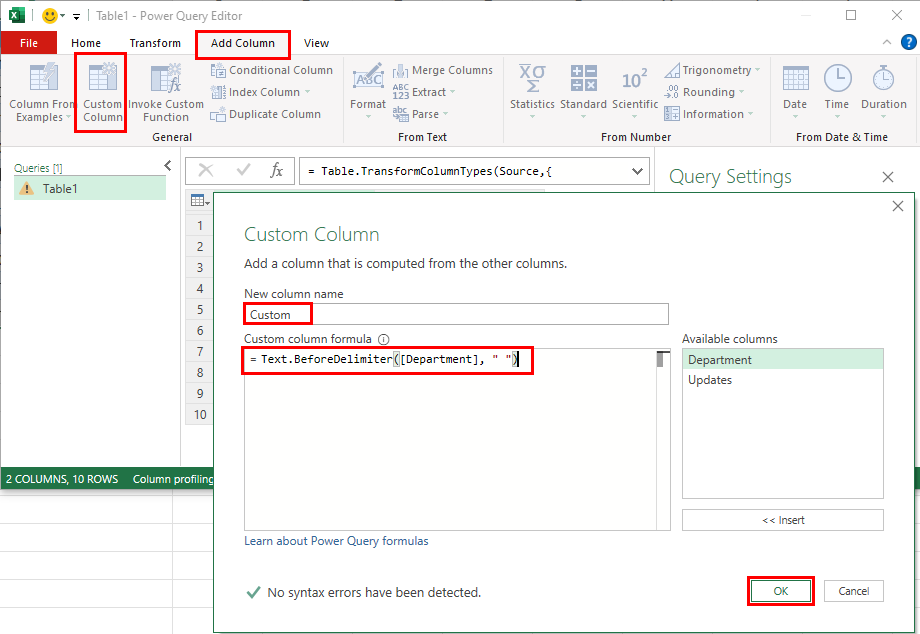Viewport: 920px width, 634px height.
Task: Open Scientific number functions
Action: (635, 91)
